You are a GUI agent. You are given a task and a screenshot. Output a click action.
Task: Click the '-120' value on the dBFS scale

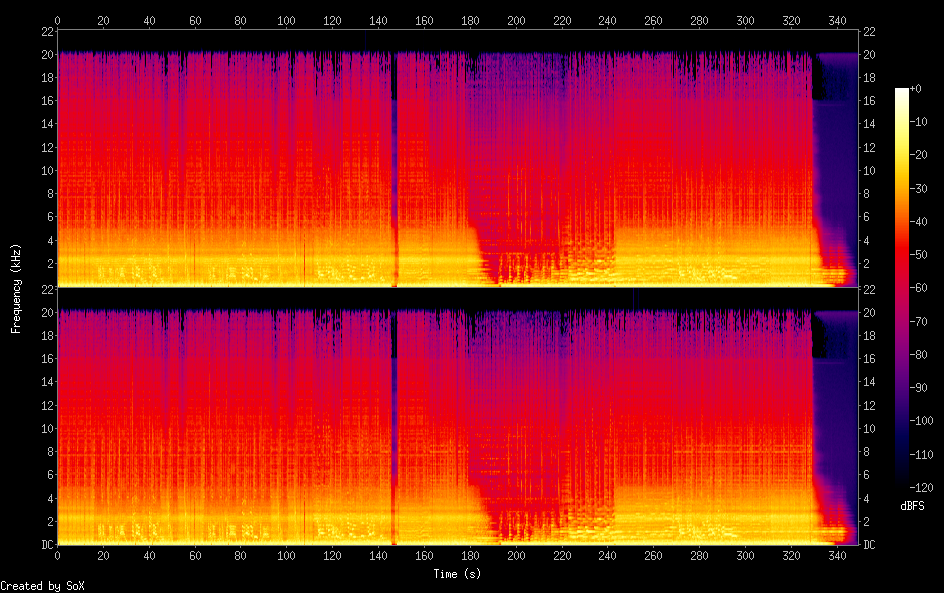coord(922,488)
